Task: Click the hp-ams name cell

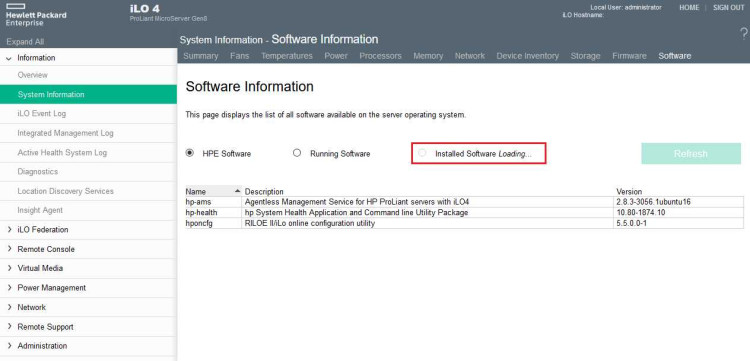Action: (x=213, y=202)
